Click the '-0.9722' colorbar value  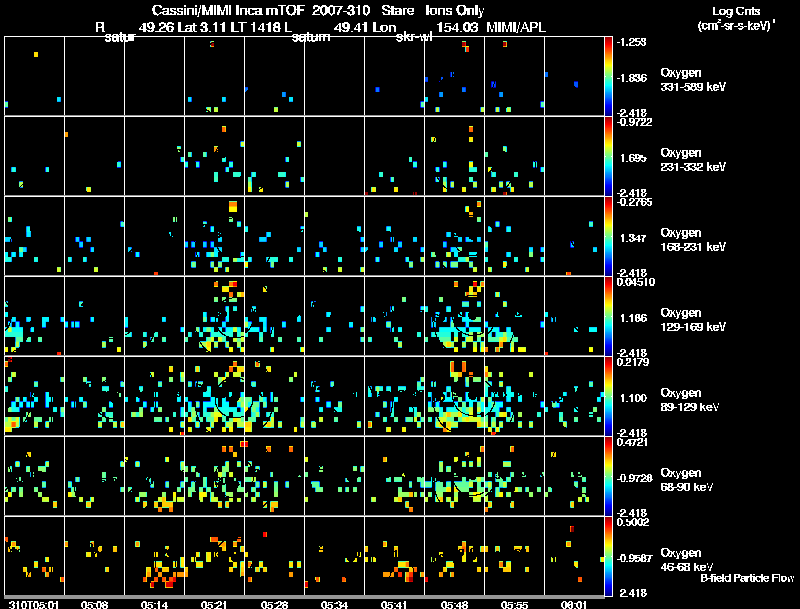635,122
